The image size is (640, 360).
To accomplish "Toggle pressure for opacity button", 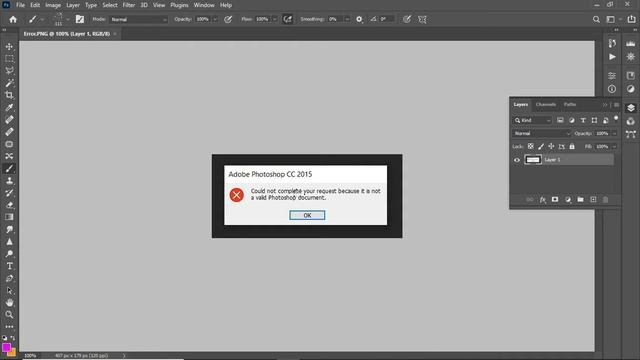I will (x=228, y=19).
